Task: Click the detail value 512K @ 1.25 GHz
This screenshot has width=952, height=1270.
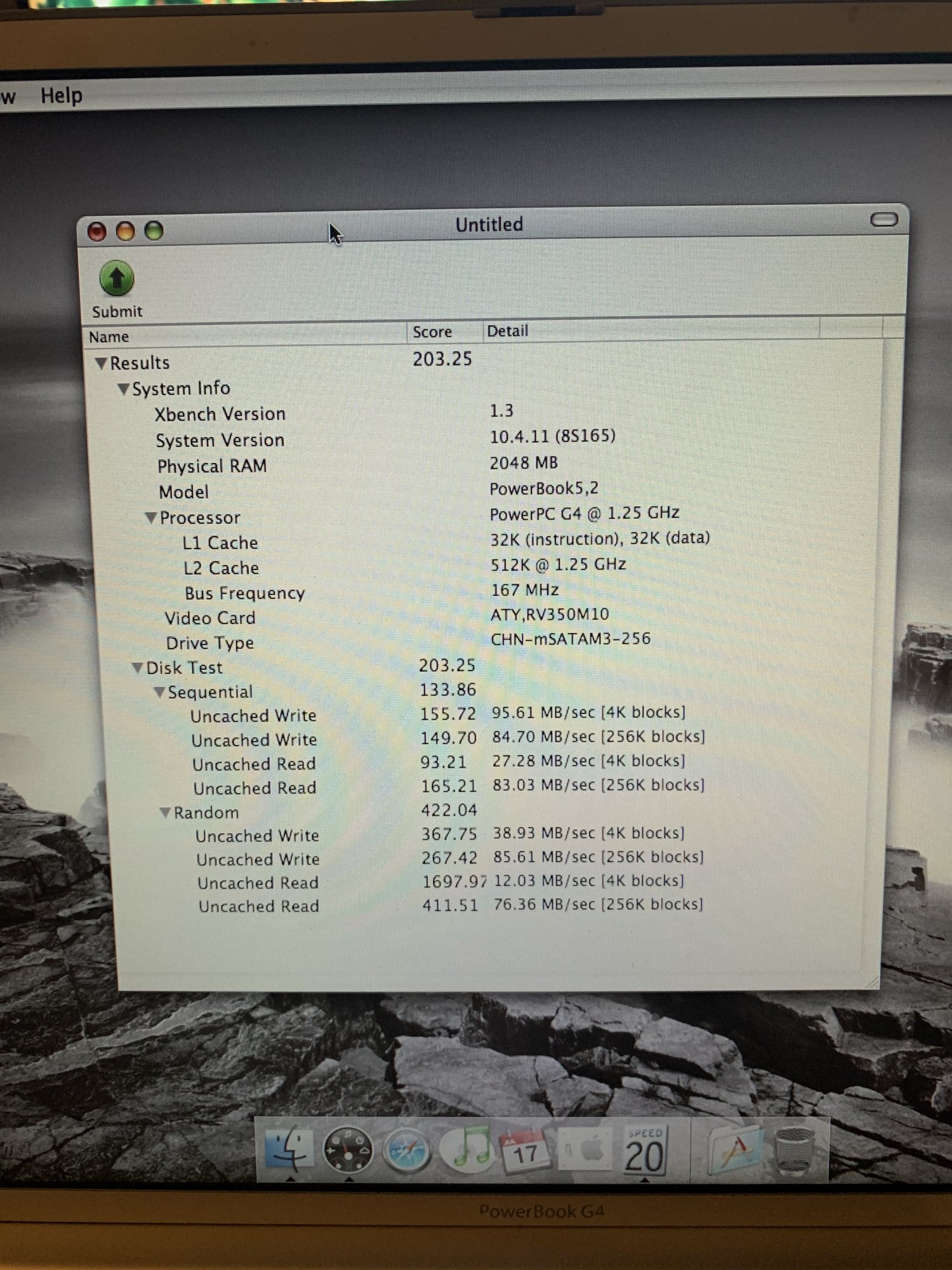Action: tap(559, 565)
